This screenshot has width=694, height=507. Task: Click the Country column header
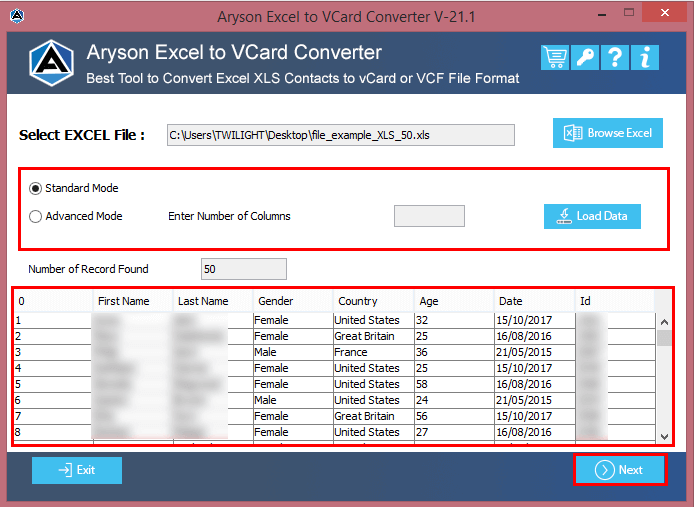[x=374, y=302]
